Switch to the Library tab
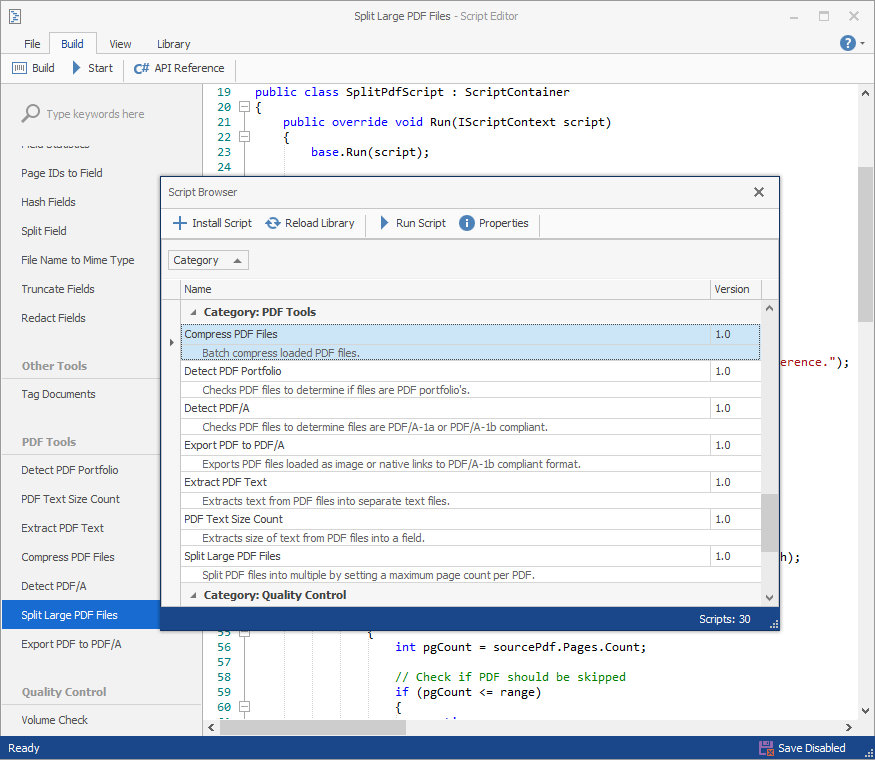This screenshot has height=760, width=875. 173,44
